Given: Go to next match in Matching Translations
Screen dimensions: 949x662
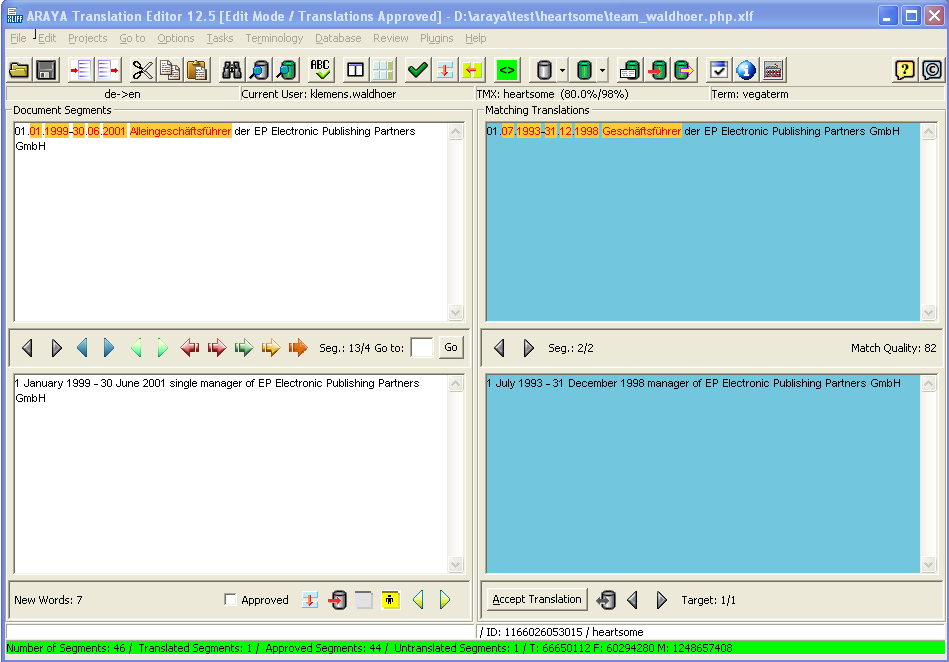Looking at the screenshot, I should tap(529, 348).
